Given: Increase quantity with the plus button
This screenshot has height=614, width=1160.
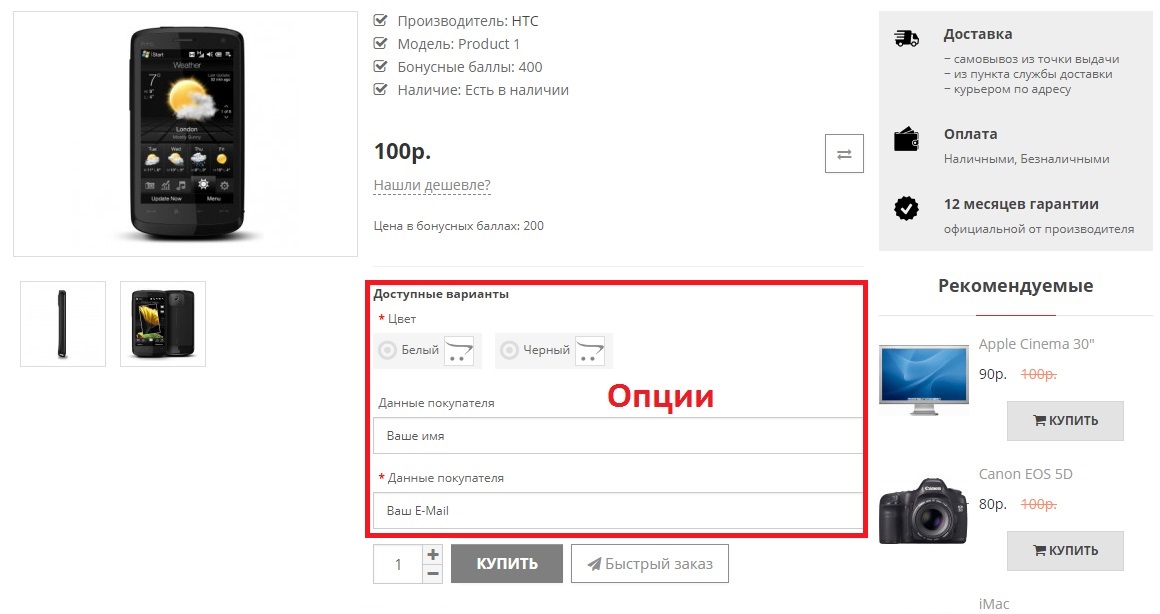Looking at the screenshot, I should (x=432, y=554).
